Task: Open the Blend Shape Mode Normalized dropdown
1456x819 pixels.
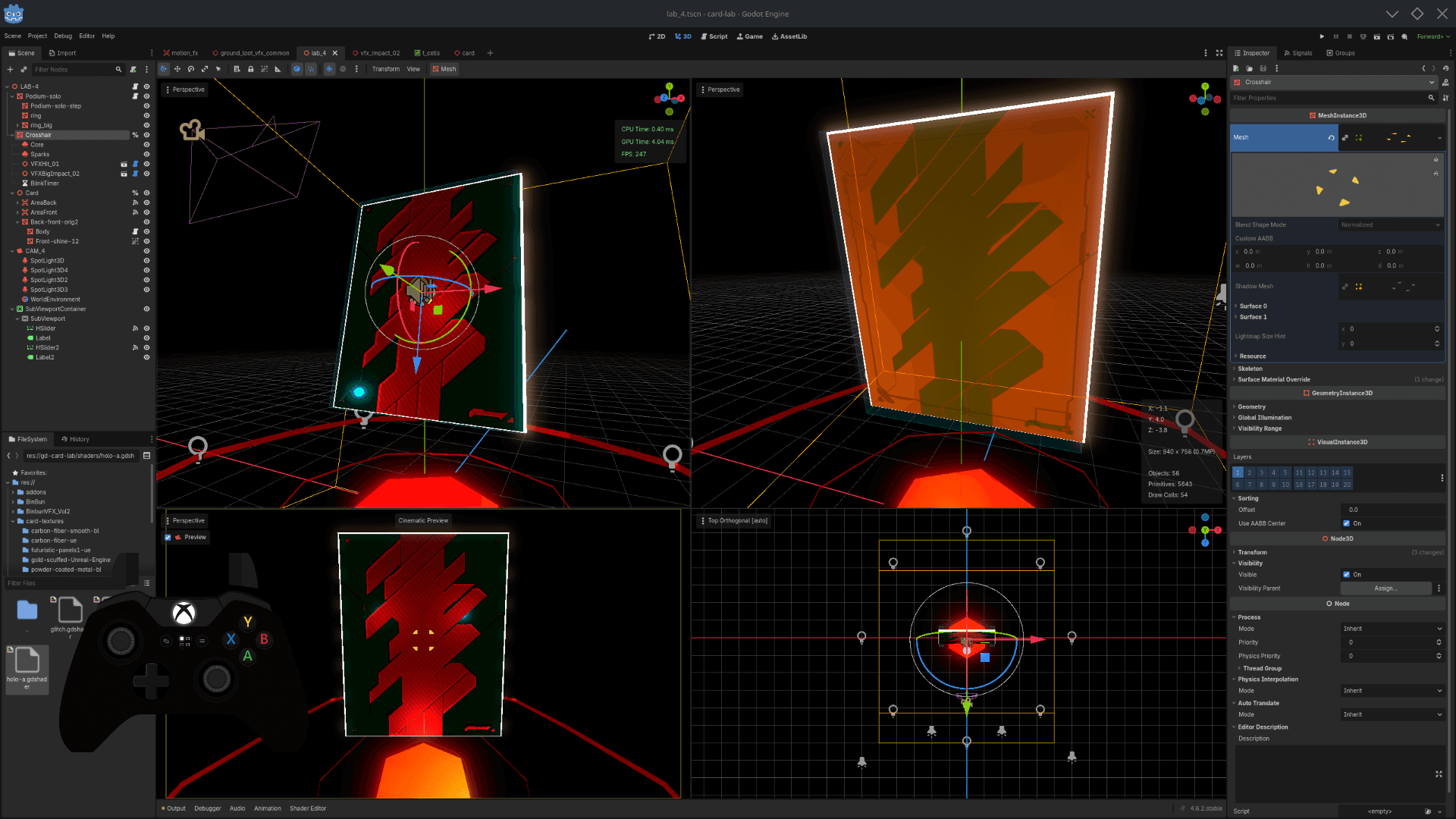Action: point(1391,225)
